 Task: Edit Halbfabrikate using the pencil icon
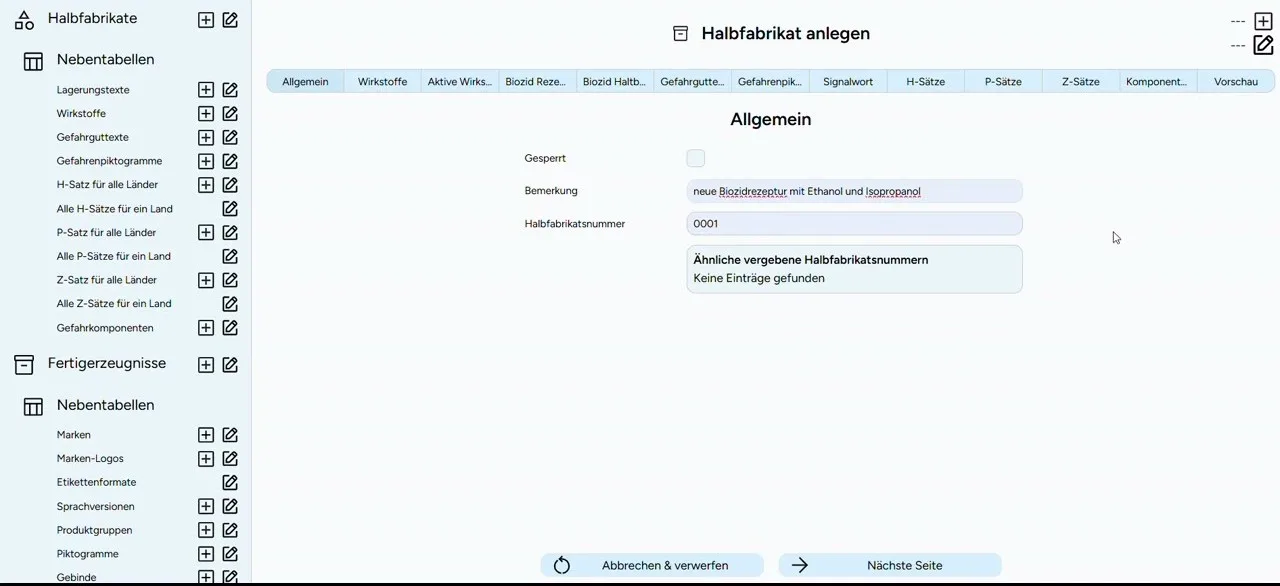tap(230, 20)
